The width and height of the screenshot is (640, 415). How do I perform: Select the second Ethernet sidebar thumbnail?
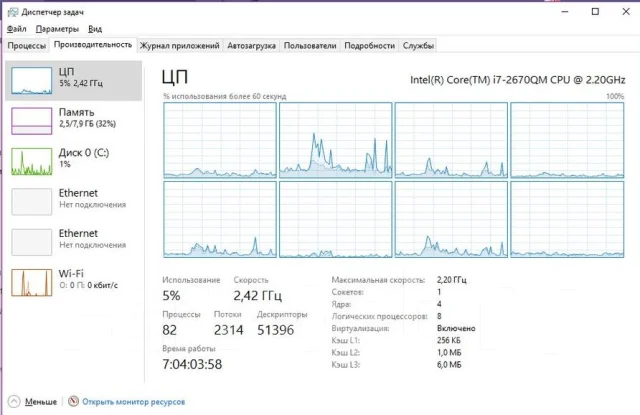click(x=32, y=242)
